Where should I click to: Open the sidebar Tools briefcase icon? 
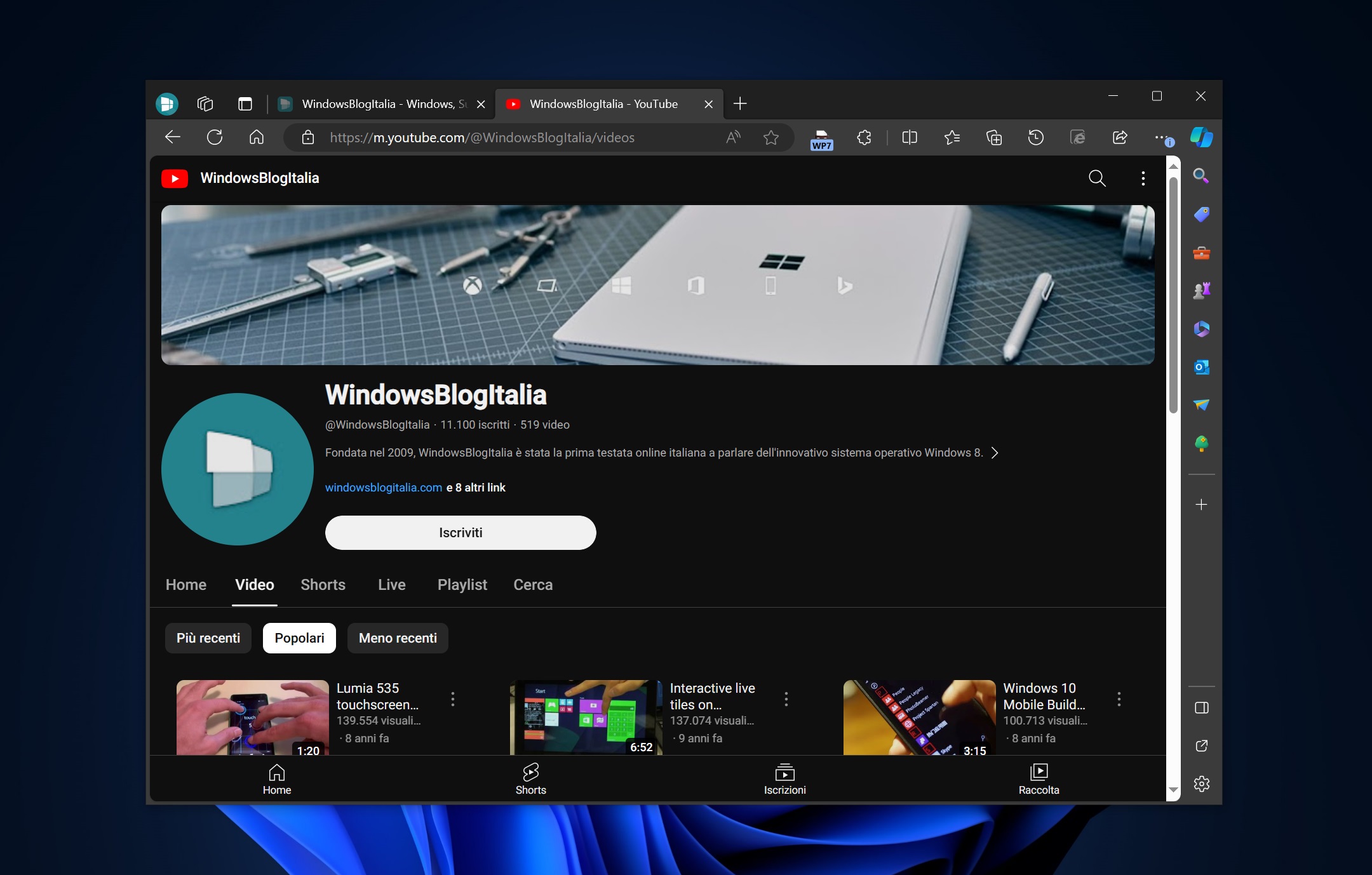(x=1201, y=253)
